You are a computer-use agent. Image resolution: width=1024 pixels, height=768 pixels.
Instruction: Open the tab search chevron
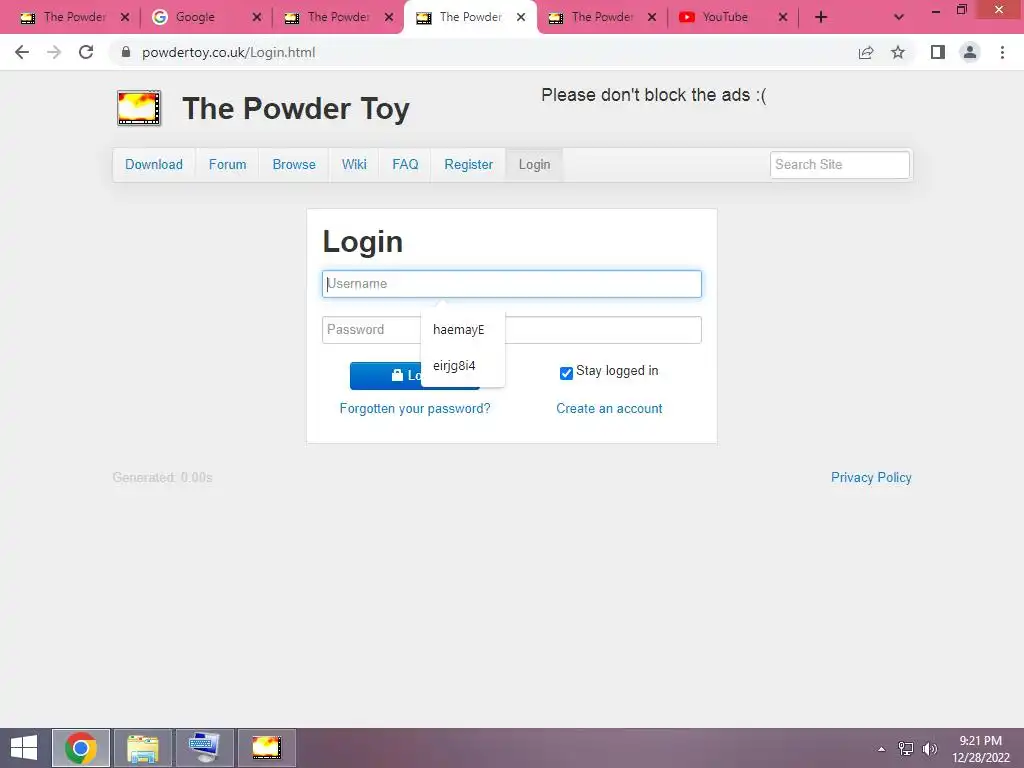(x=899, y=17)
